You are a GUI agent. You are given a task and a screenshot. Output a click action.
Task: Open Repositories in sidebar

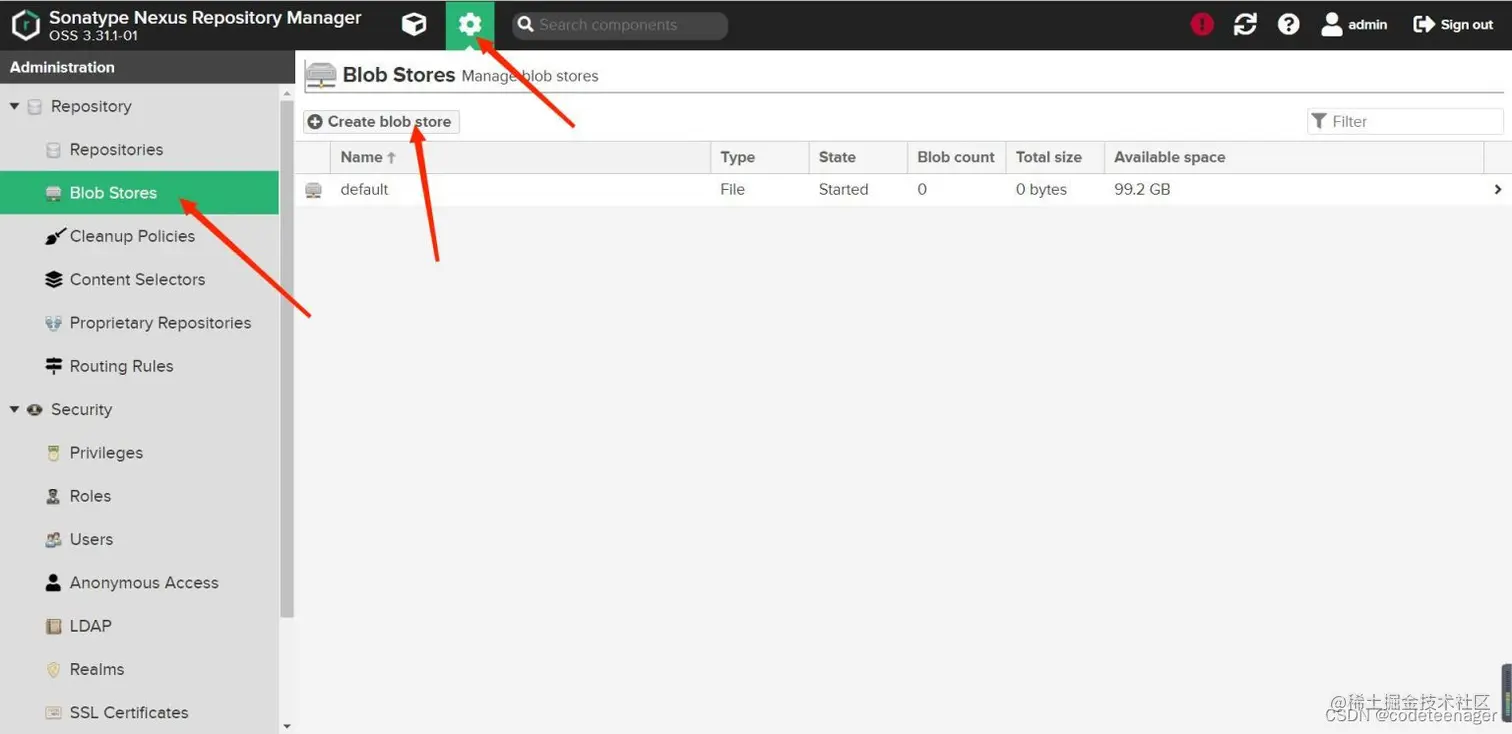pos(116,149)
